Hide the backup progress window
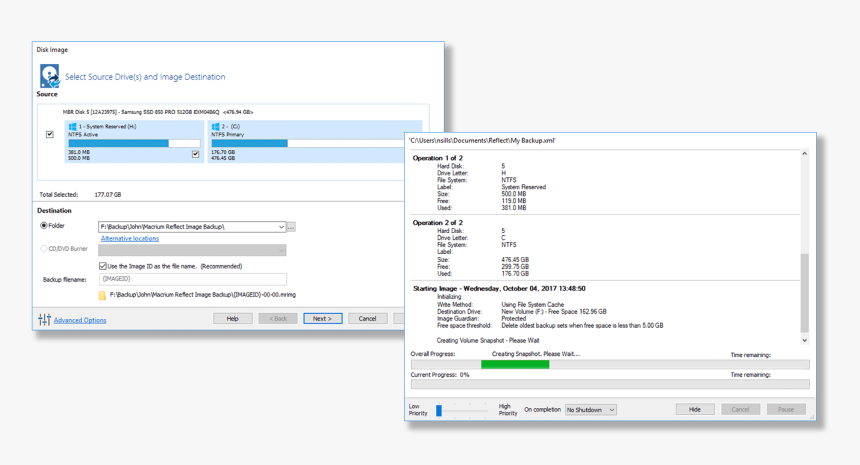The height and width of the screenshot is (465, 860). pos(694,410)
